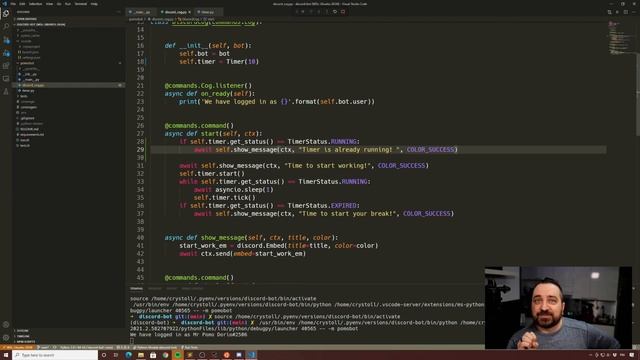Open the Remote Explorer view
Image resolution: width=640 pixels, height=360 pixels.
coord(6,78)
